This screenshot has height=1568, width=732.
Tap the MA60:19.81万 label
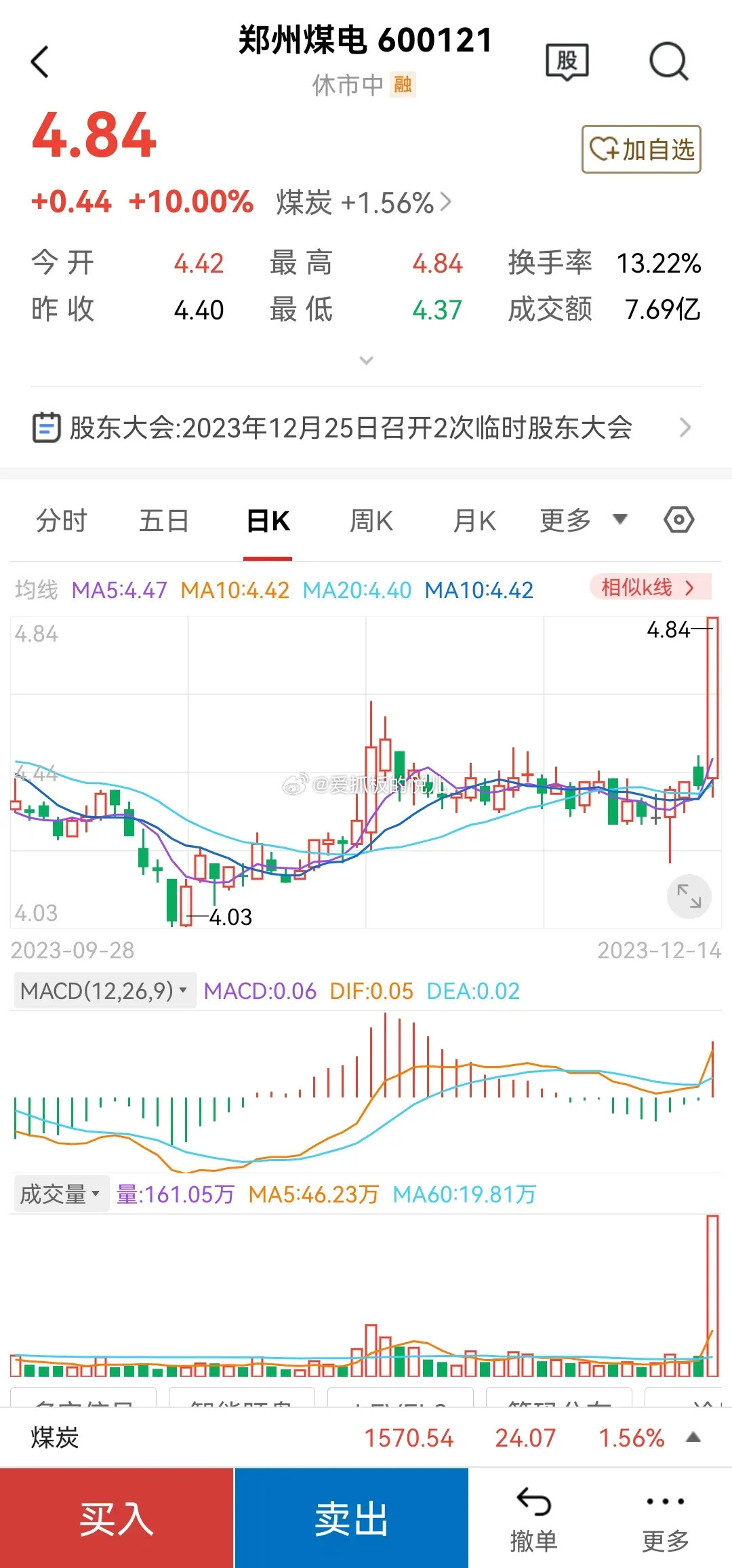464,1194
